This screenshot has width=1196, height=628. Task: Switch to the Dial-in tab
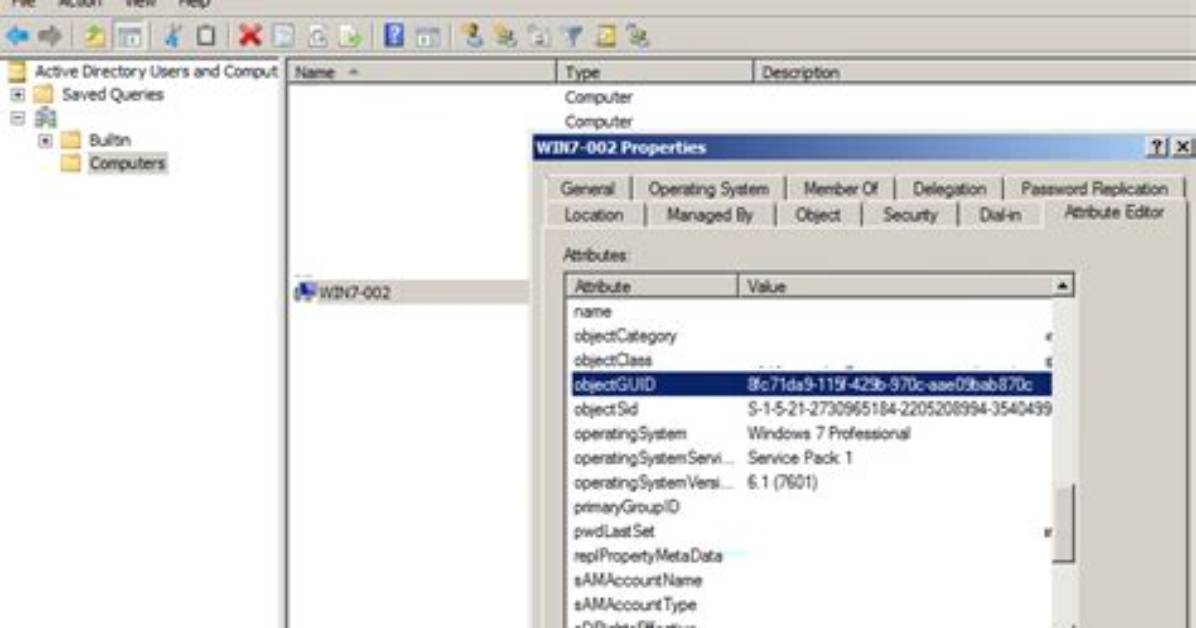999,215
